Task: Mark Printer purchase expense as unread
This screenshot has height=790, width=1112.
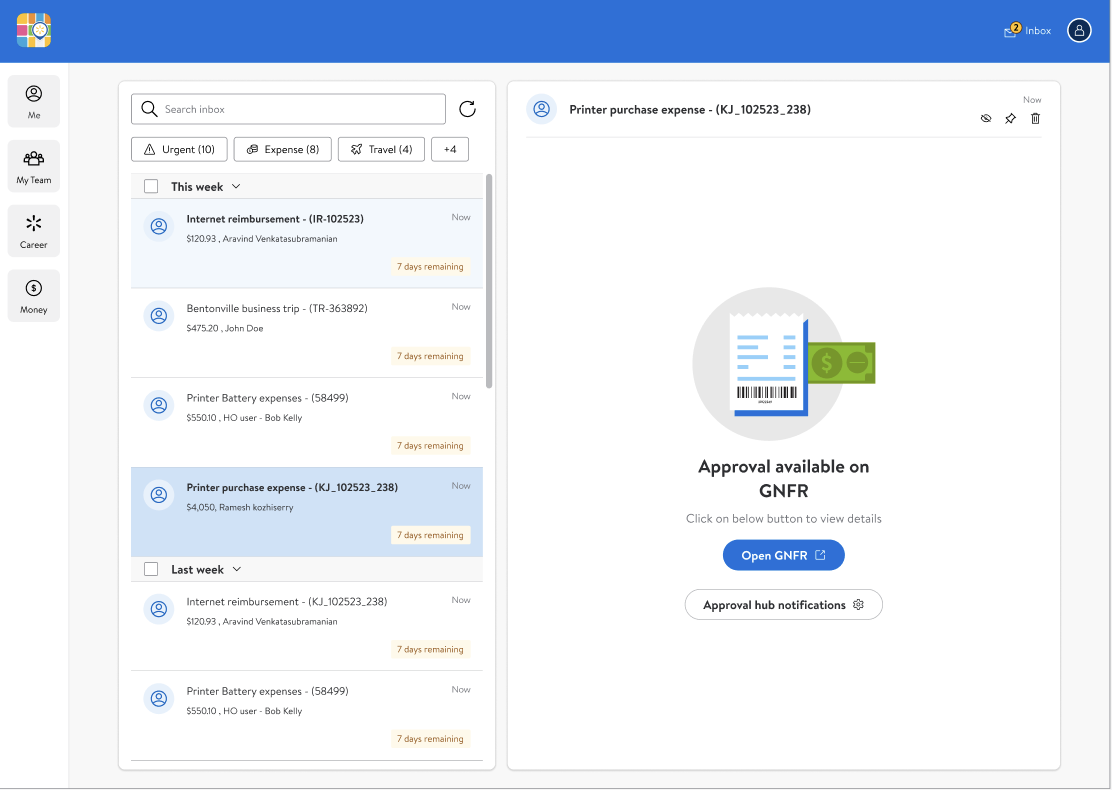Action: (x=986, y=118)
